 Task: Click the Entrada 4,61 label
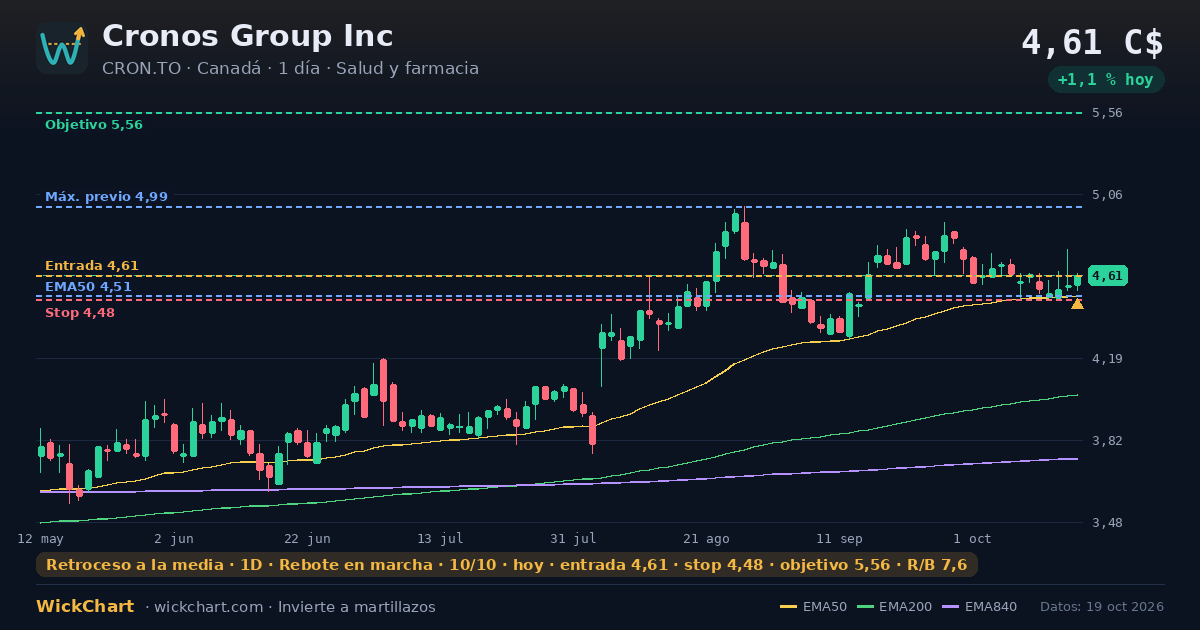92,266
